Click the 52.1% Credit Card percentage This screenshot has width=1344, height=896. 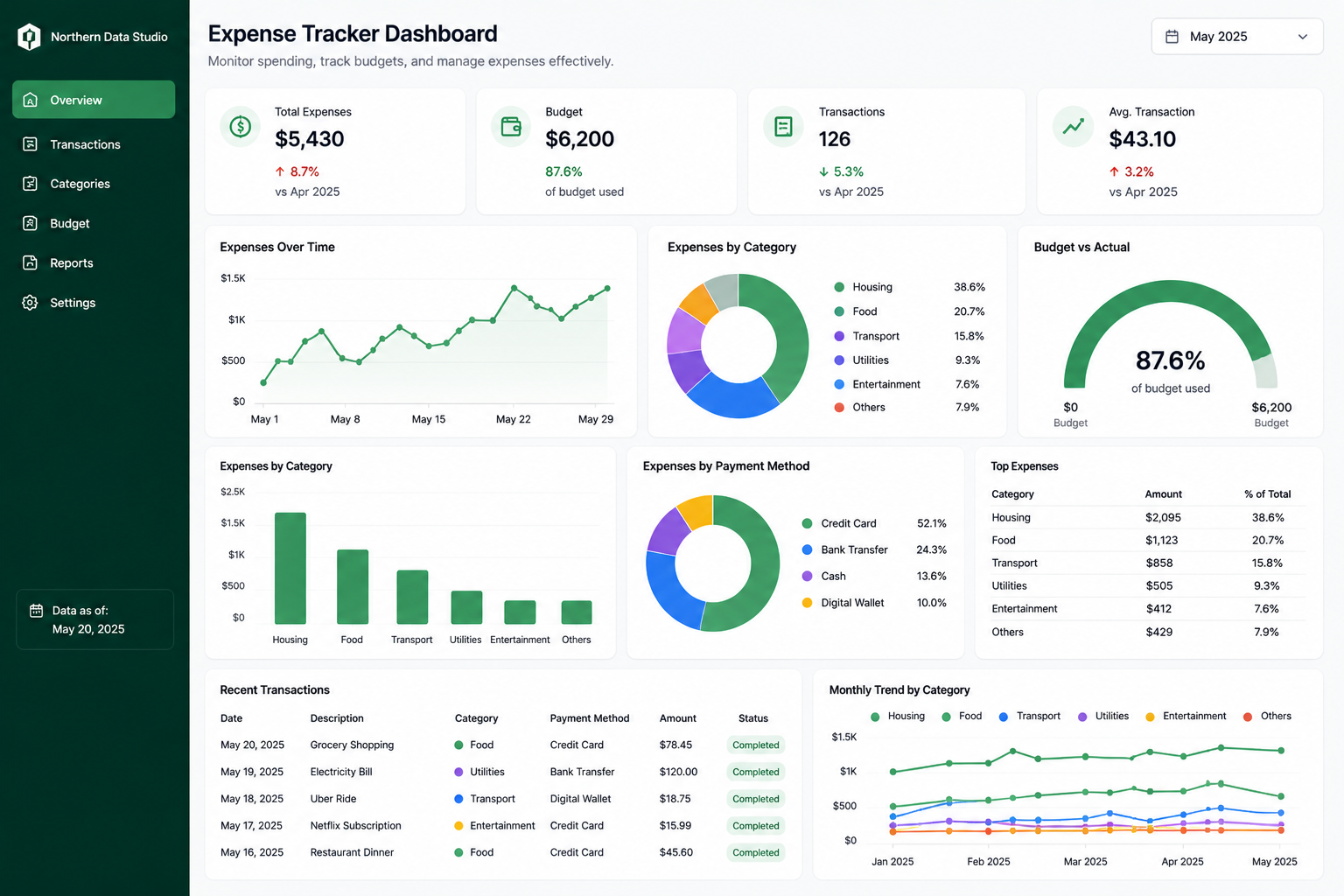pos(932,523)
